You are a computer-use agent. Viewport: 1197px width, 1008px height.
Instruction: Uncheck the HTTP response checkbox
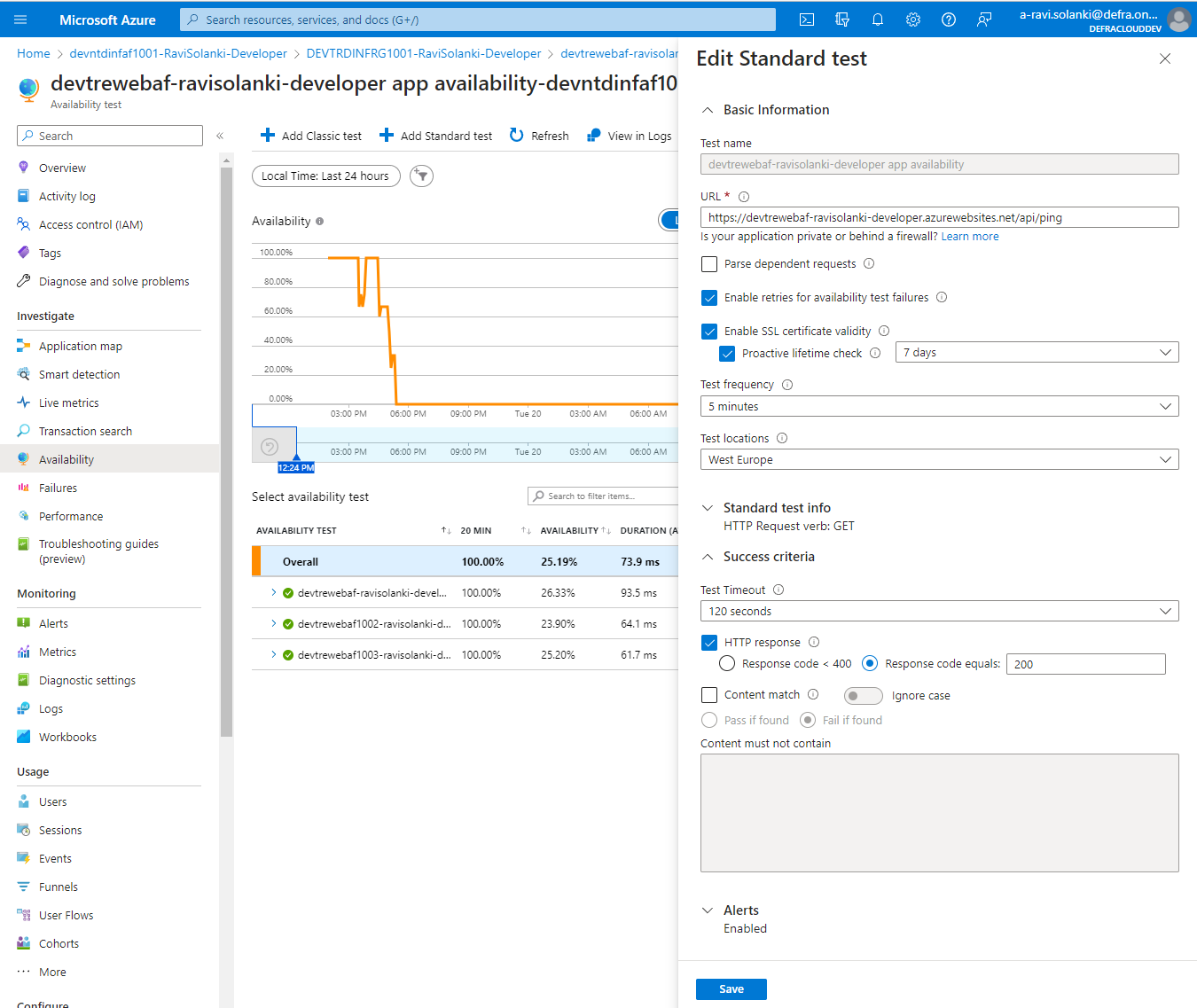(709, 643)
